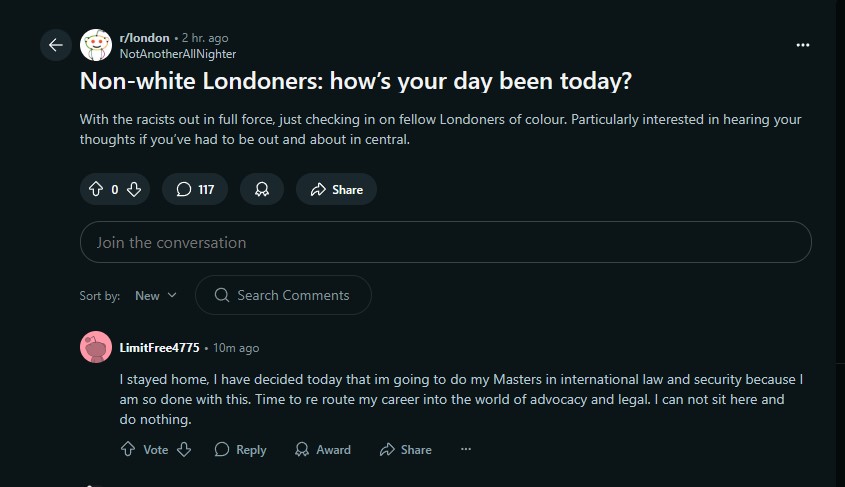Screen dimensions: 845x487
Task: Open the r/london subreddit link
Action: [144, 38]
